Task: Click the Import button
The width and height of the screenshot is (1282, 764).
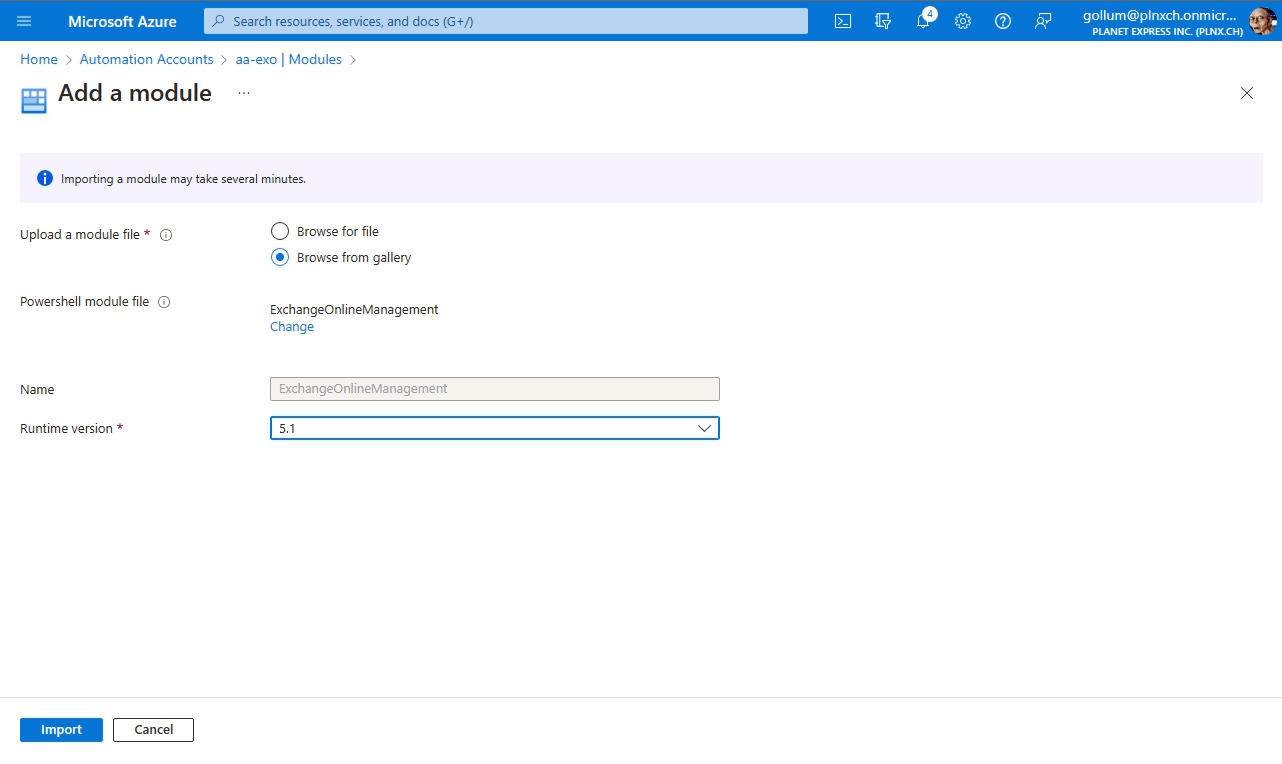Action: click(x=61, y=729)
